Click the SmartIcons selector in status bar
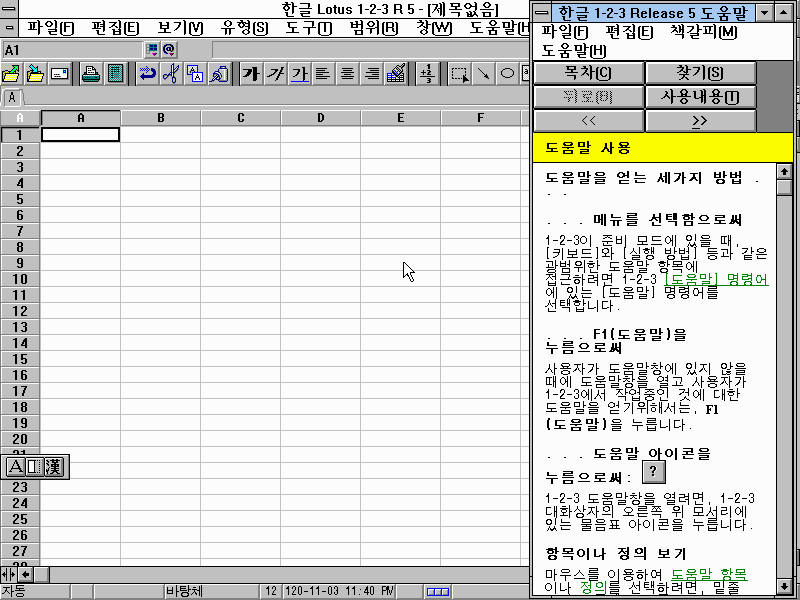Screen dimensions: 800x600 point(438,591)
